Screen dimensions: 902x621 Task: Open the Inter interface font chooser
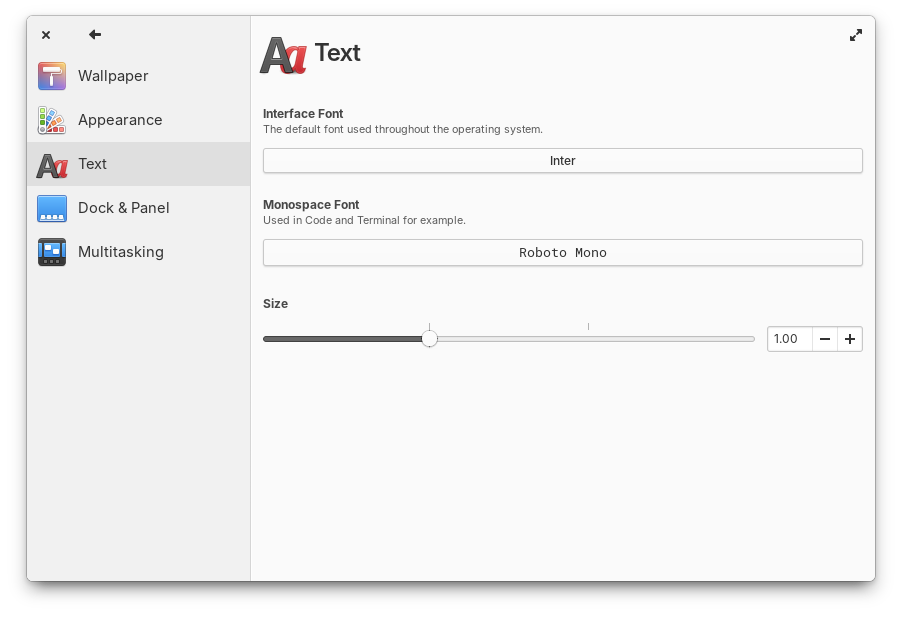[x=562, y=161]
